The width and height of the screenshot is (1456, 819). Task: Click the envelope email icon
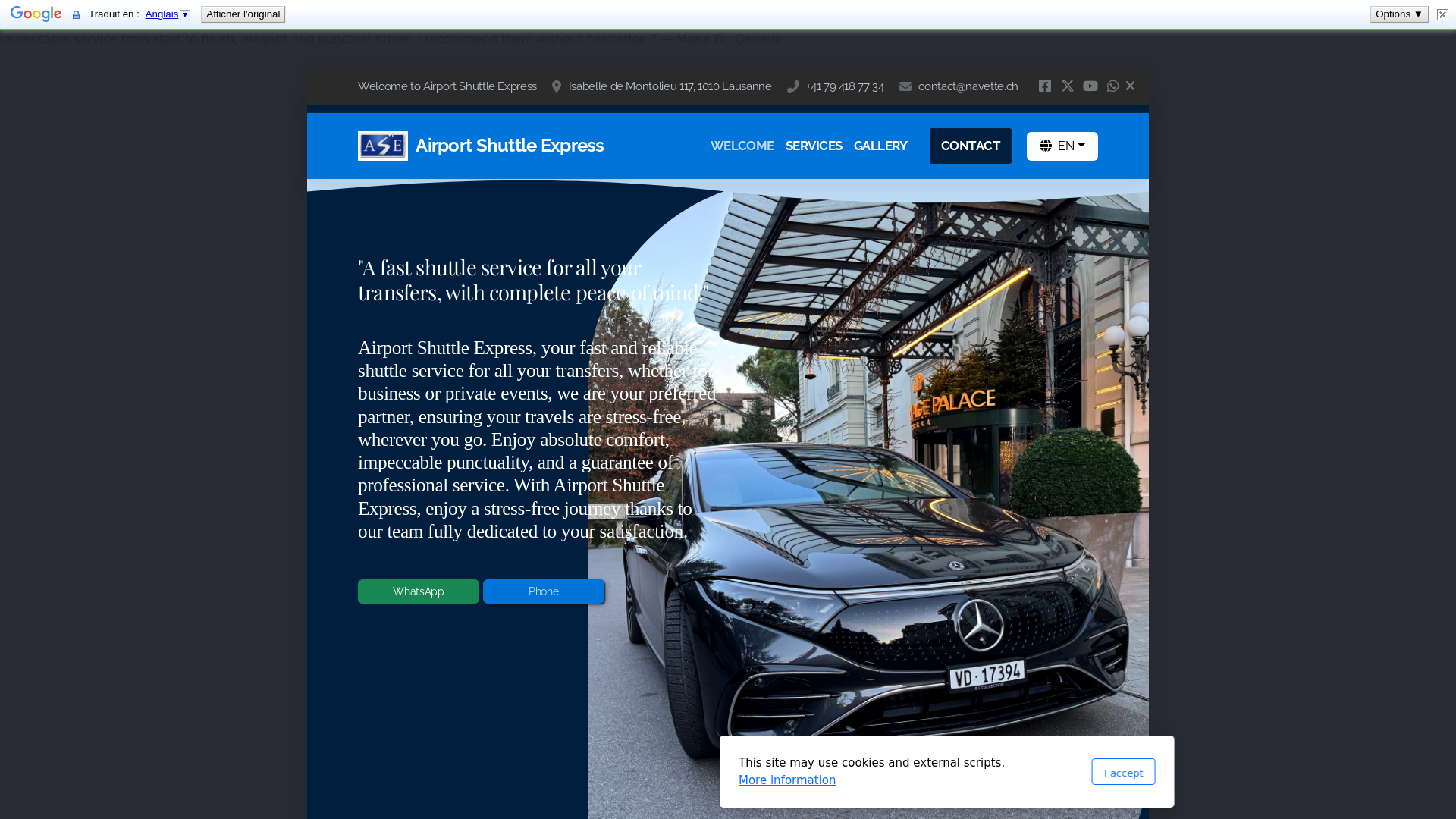coord(905,87)
